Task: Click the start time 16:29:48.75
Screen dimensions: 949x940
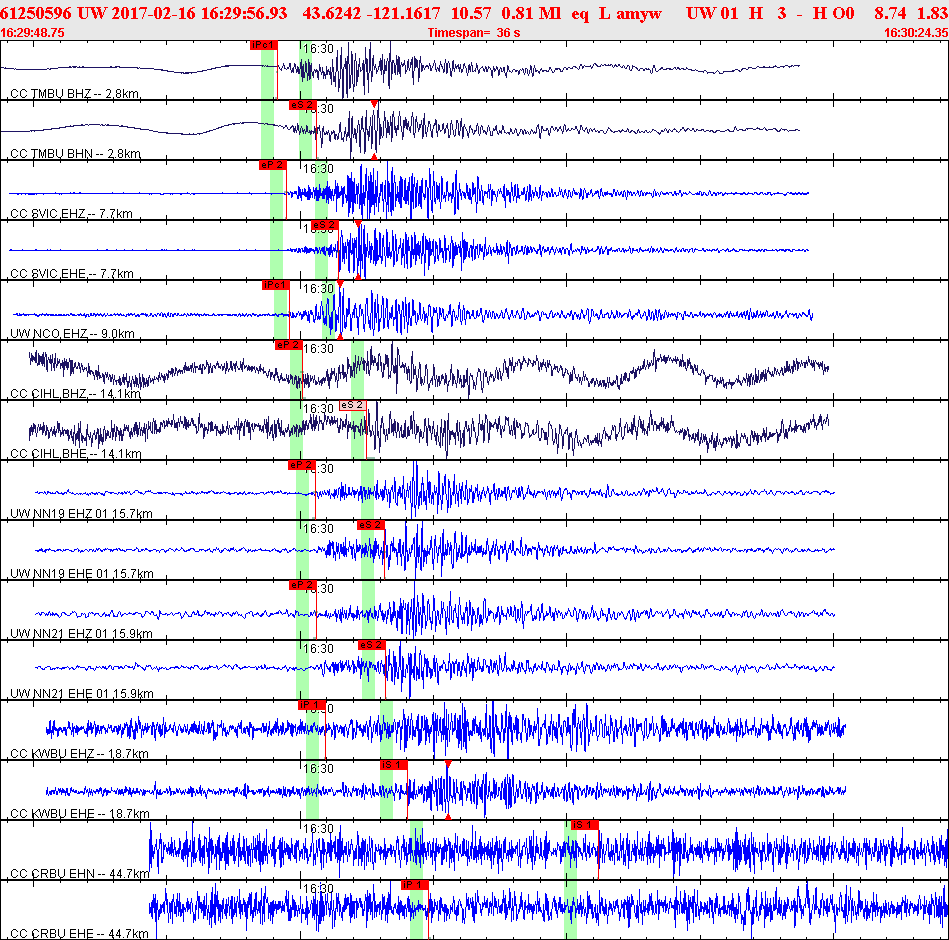Action: 33,33
